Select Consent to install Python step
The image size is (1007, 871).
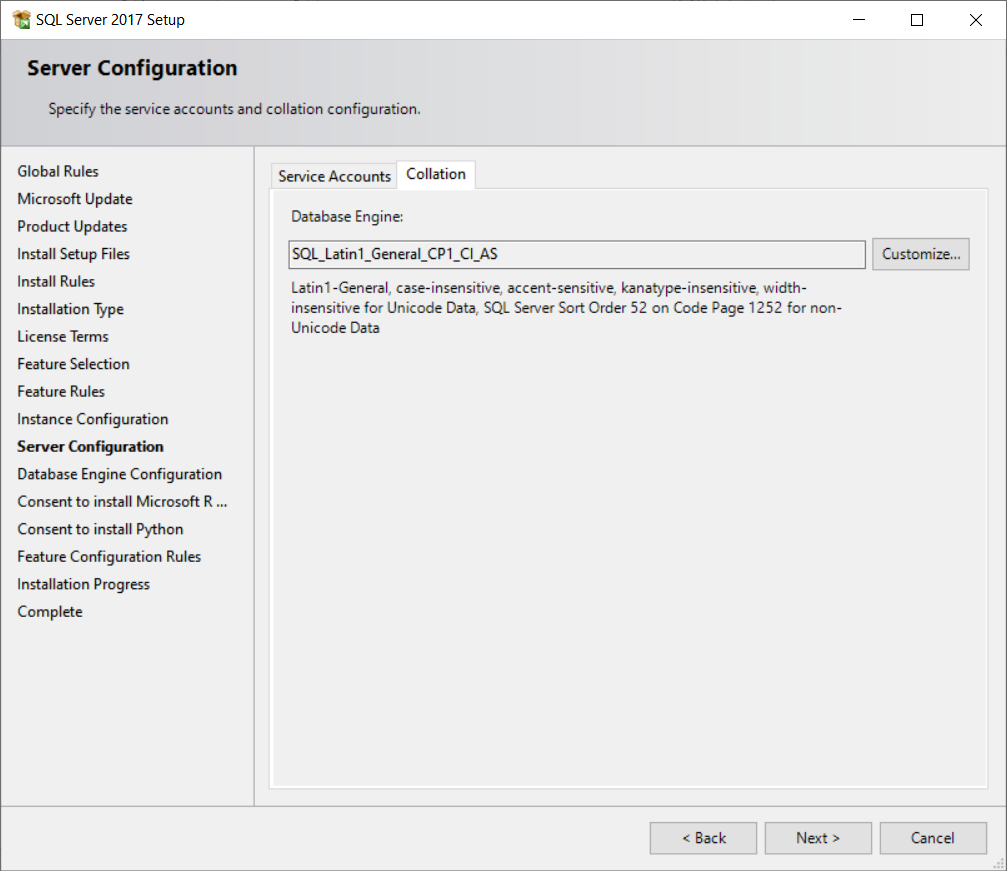(x=100, y=529)
